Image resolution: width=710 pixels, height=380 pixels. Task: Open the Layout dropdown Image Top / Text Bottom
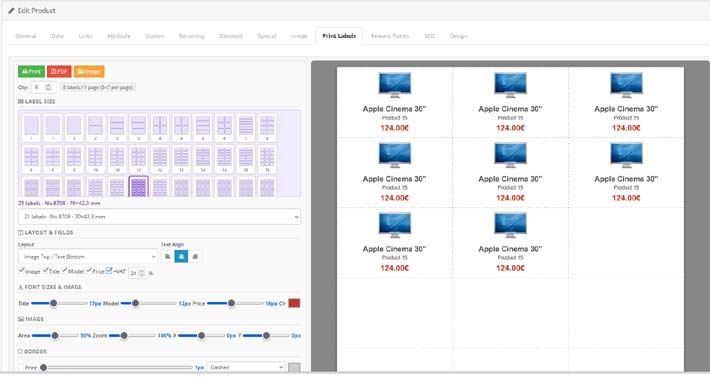(x=88, y=257)
